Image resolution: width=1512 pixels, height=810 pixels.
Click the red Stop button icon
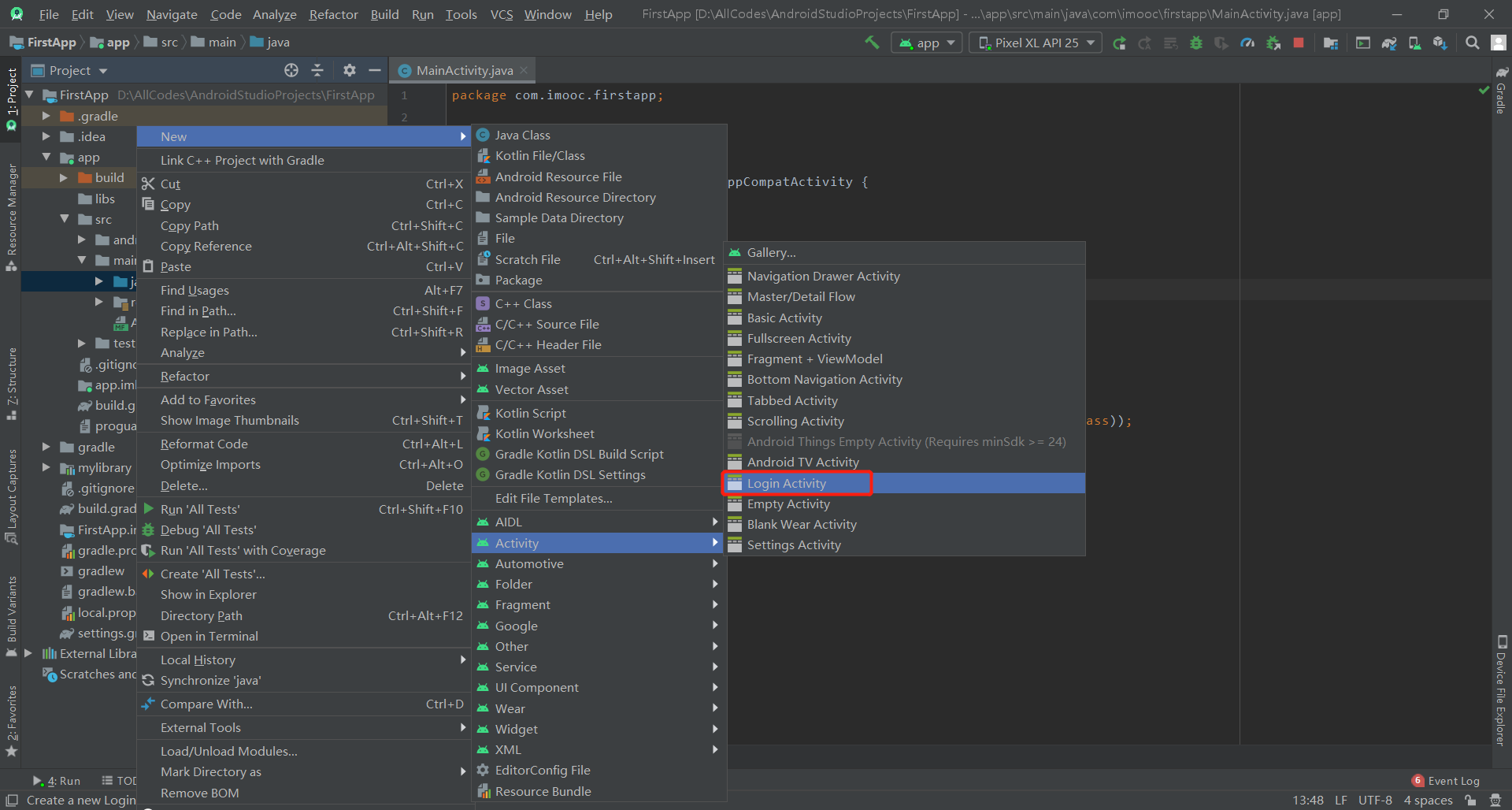pos(1299,43)
